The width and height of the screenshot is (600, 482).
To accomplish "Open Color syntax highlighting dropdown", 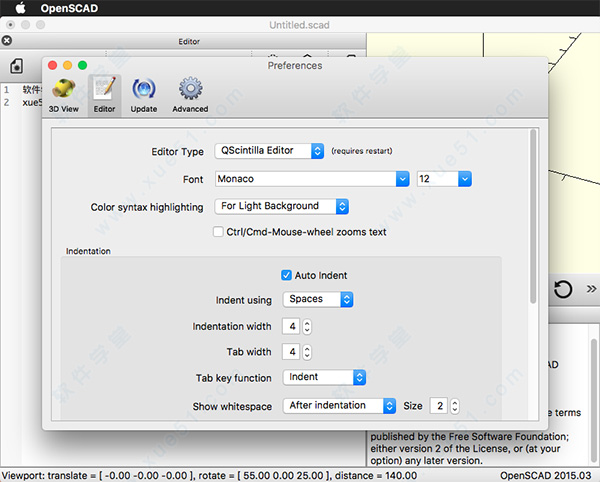I will pos(282,207).
